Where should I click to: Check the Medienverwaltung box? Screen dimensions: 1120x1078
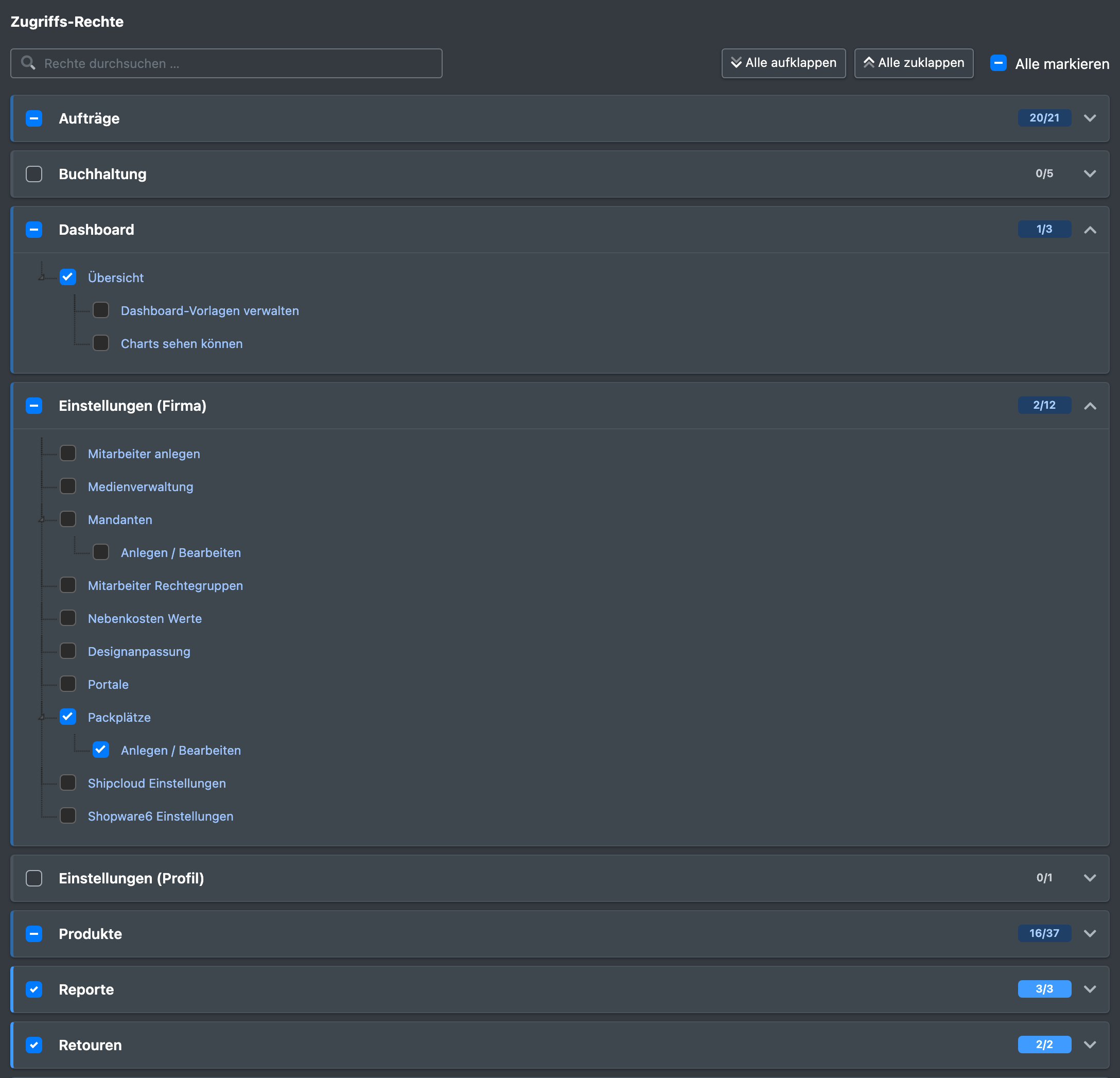[68, 486]
